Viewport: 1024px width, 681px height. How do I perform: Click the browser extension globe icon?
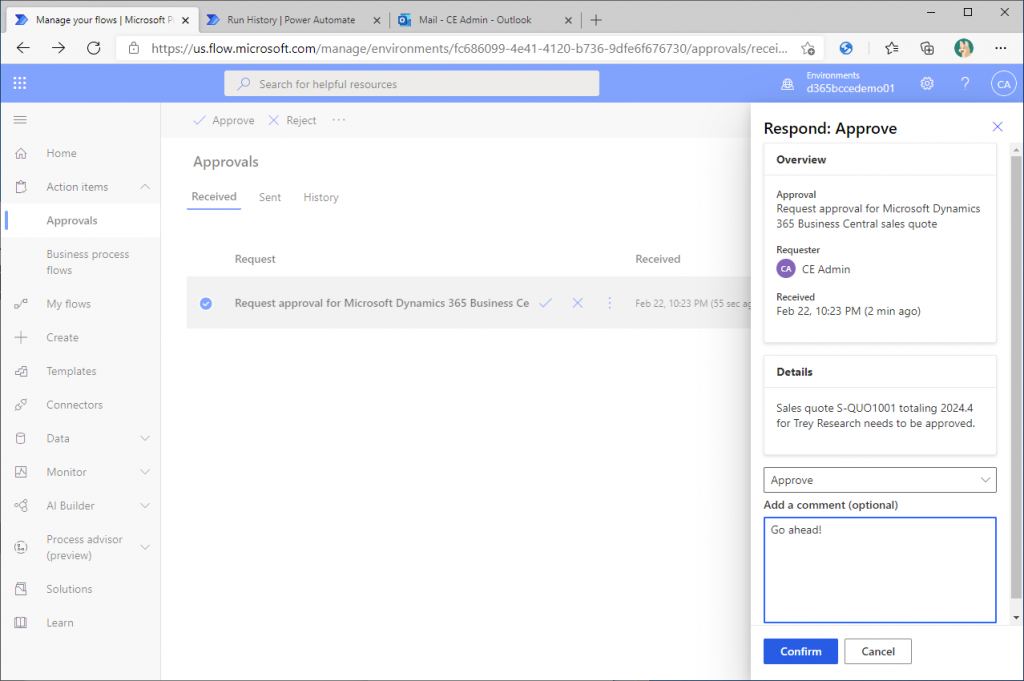pos(846,48)
